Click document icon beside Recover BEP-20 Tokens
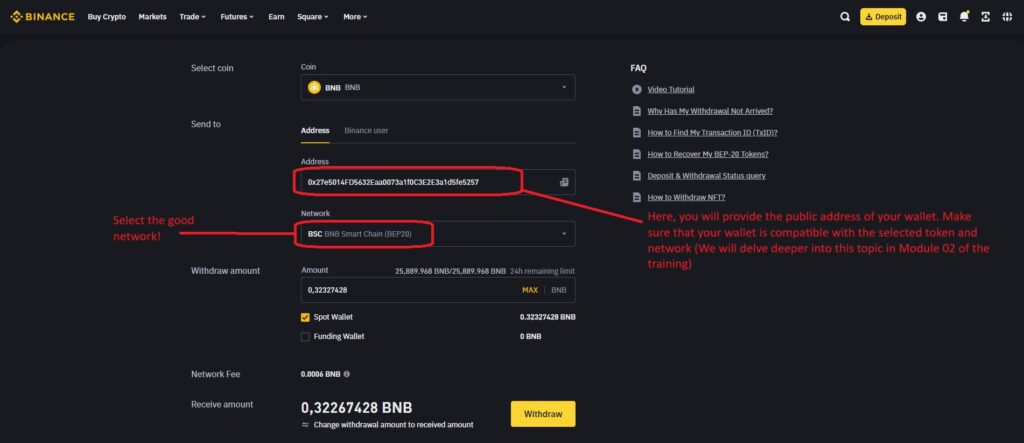 (637, 154)
